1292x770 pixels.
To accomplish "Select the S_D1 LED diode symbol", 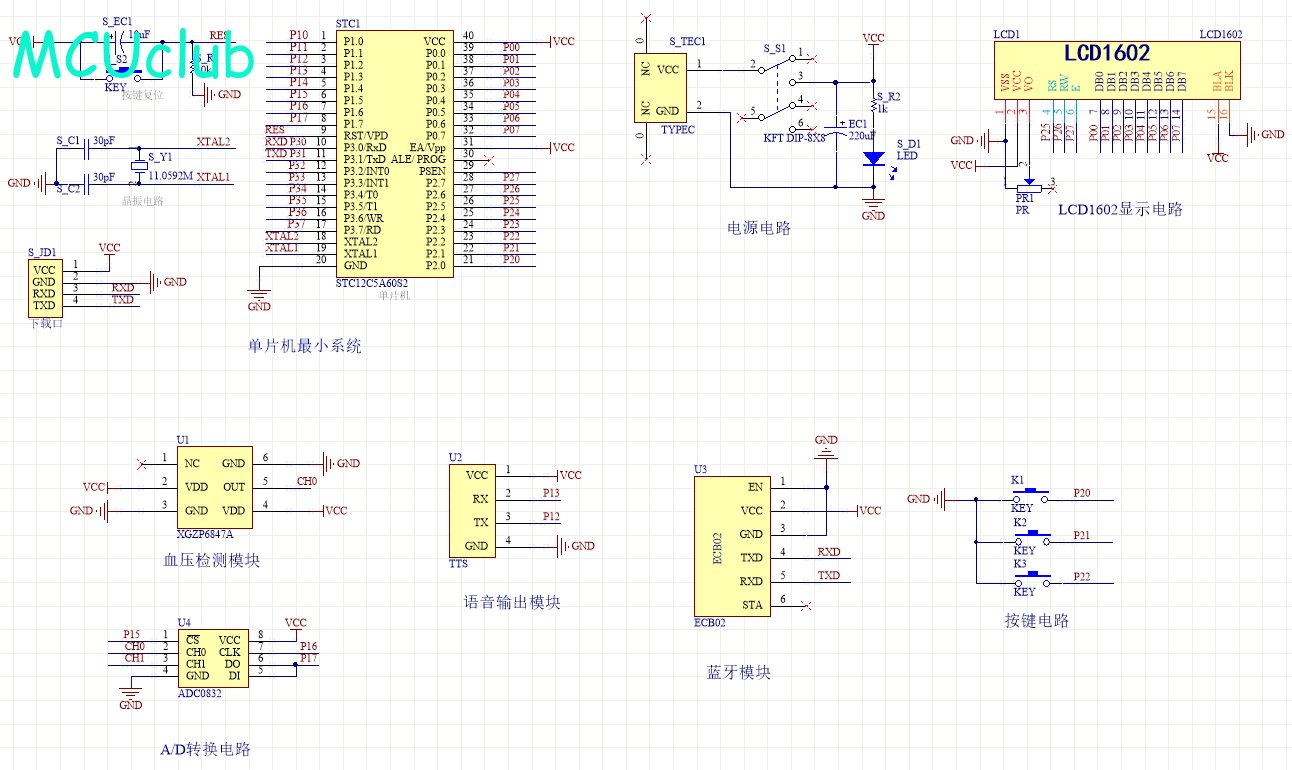I will (873, 159).
